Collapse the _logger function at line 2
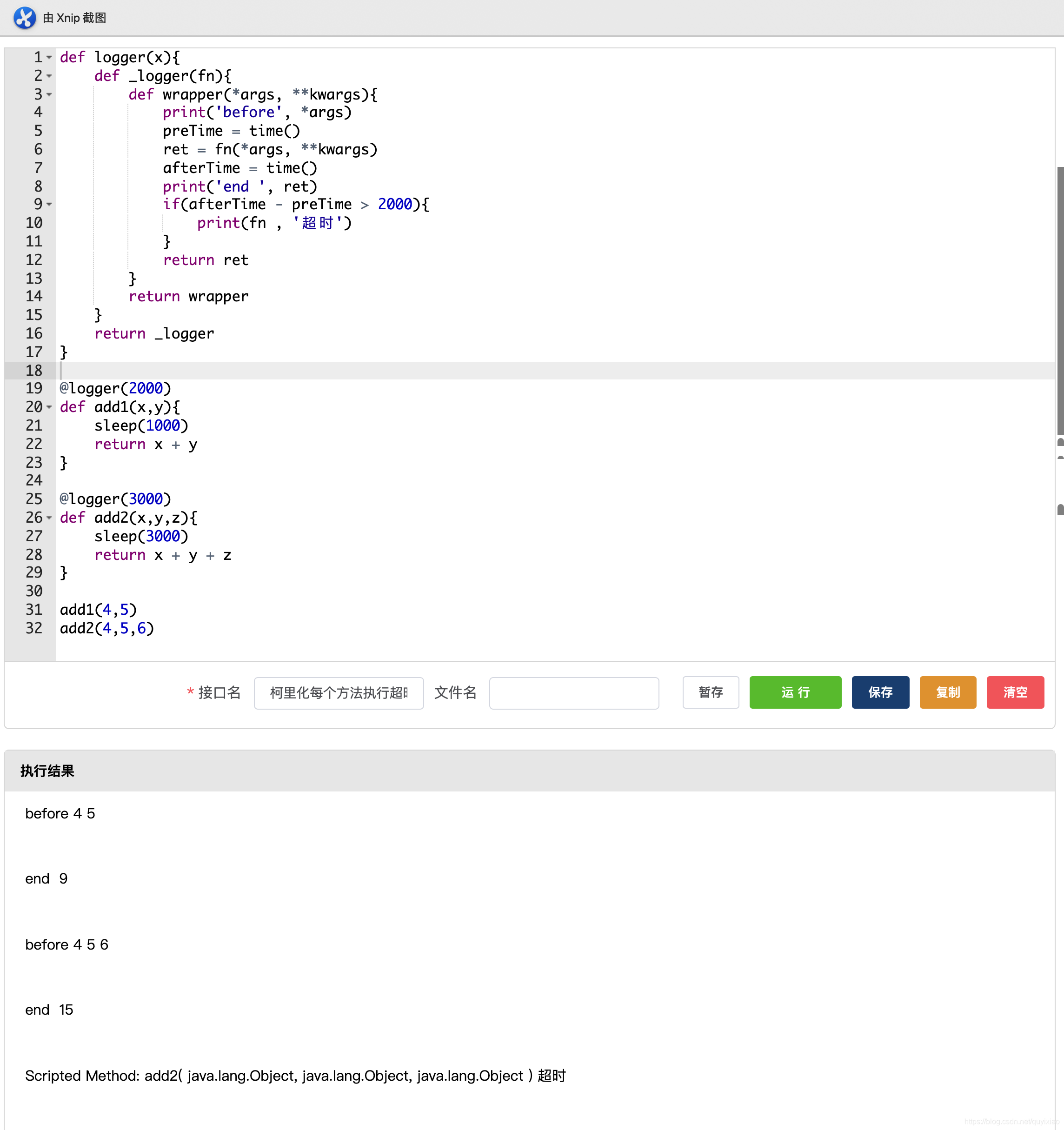 tap(49, 76)
